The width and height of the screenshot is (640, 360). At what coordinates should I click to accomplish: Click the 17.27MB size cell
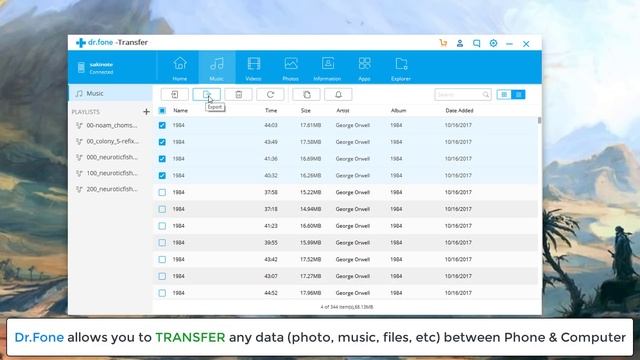coord(311,276)
